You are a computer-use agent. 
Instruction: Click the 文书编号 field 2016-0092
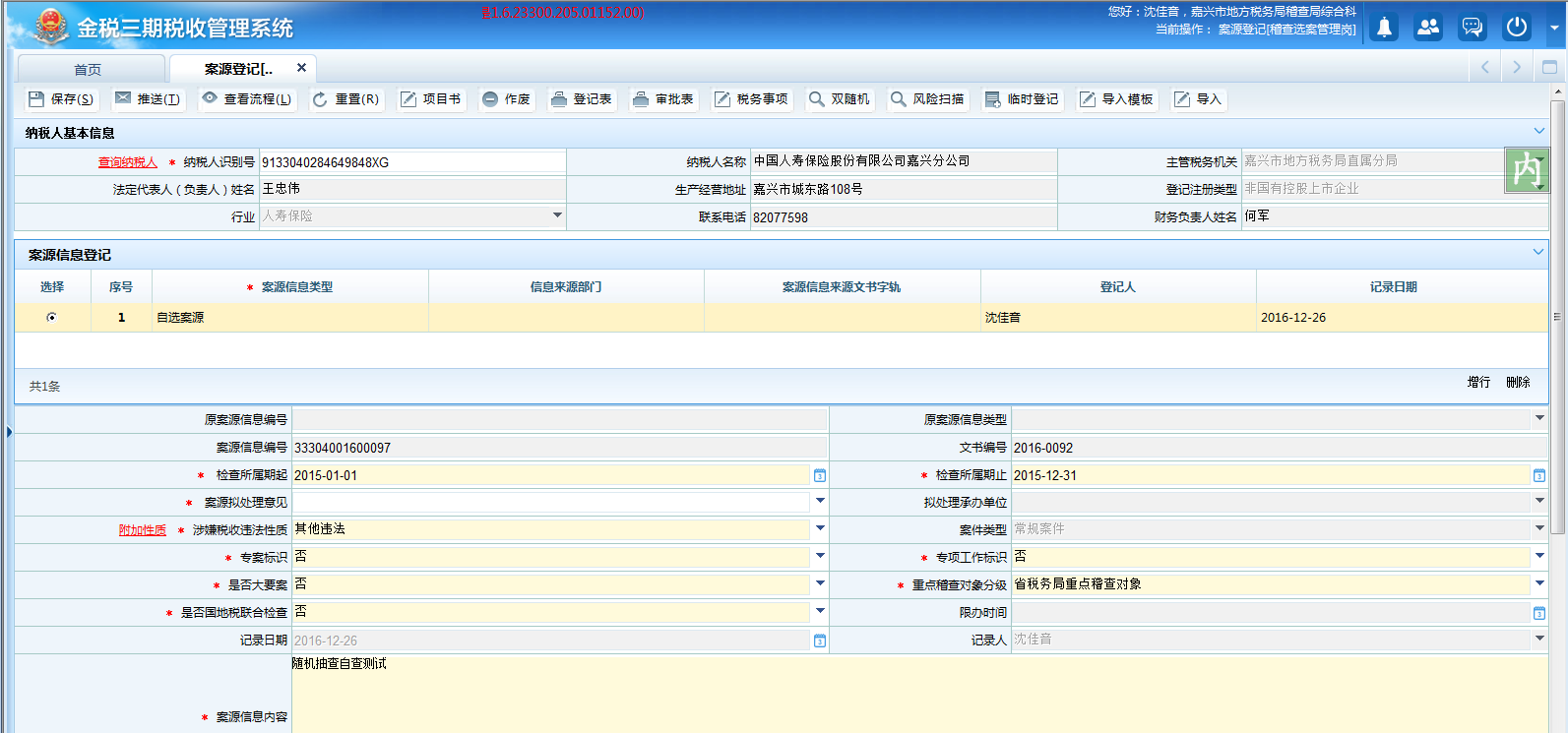1280,448
